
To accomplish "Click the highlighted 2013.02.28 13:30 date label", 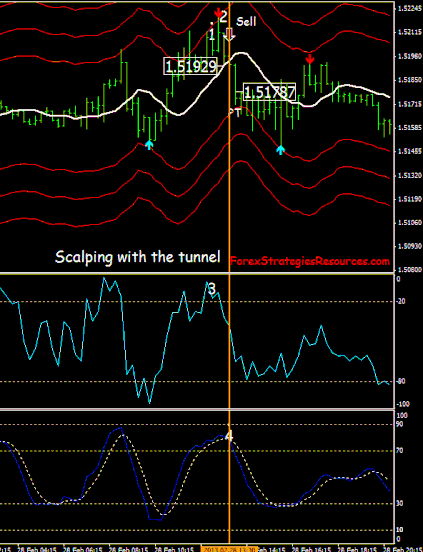I will pyautogui.click(x=228, y=549).
